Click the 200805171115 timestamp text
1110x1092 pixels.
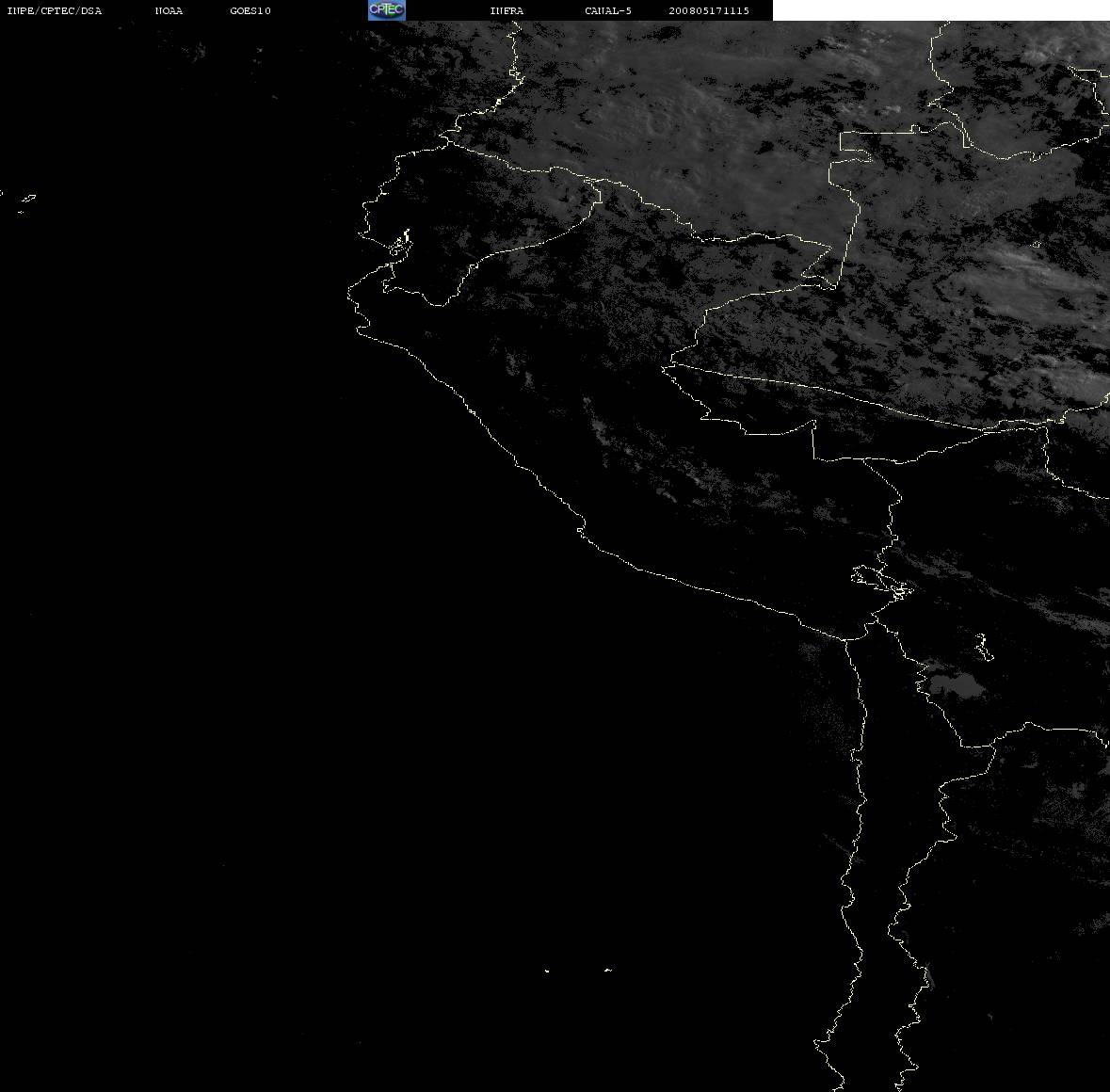coord(709,10)
